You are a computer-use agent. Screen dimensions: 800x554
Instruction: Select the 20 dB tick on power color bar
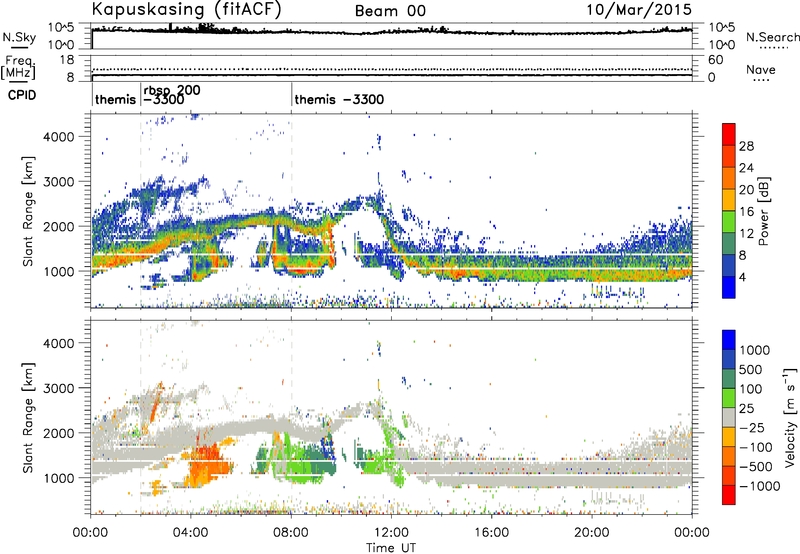point(746,190)
